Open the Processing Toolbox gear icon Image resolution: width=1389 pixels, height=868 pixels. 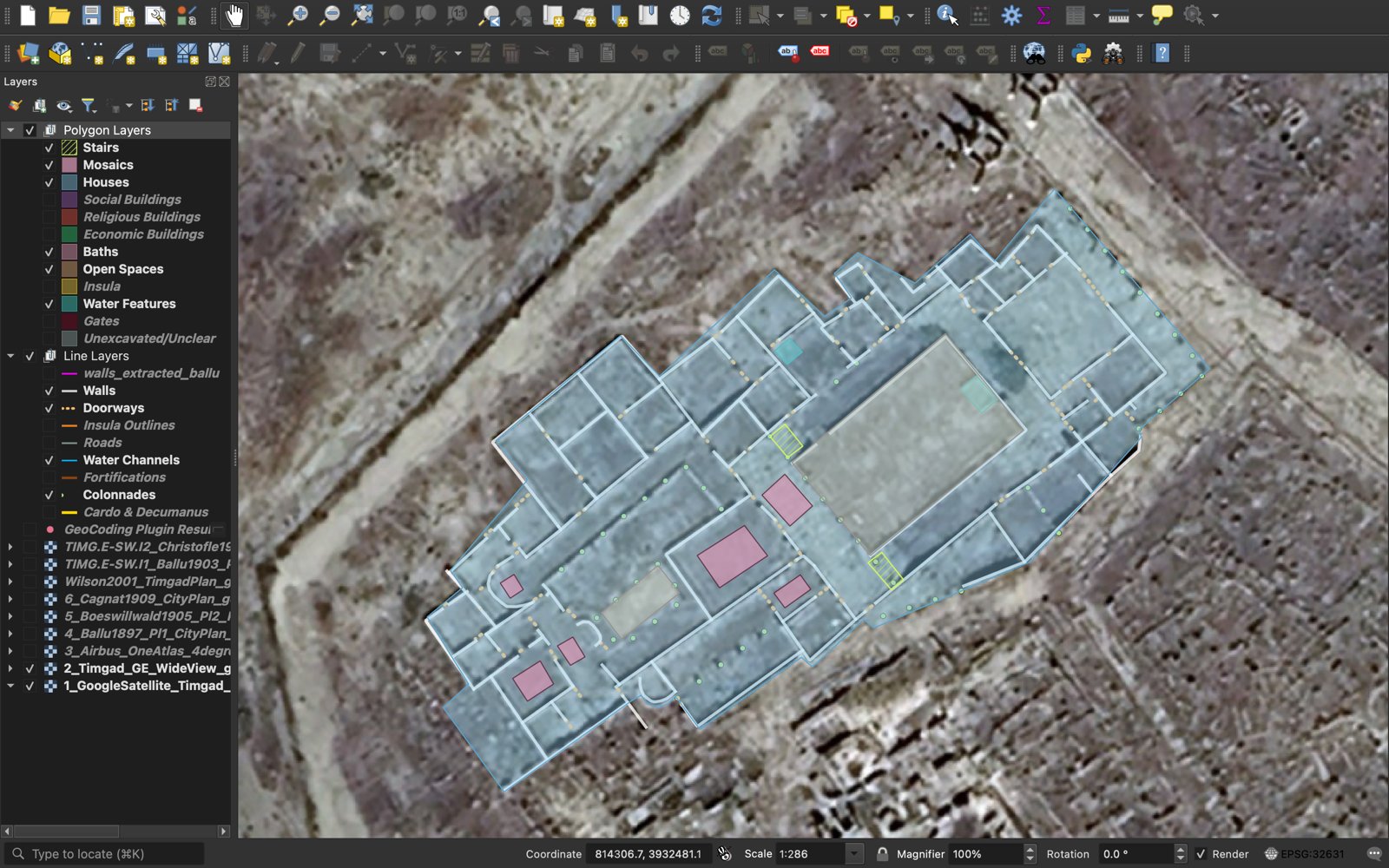pos(1011,15)
